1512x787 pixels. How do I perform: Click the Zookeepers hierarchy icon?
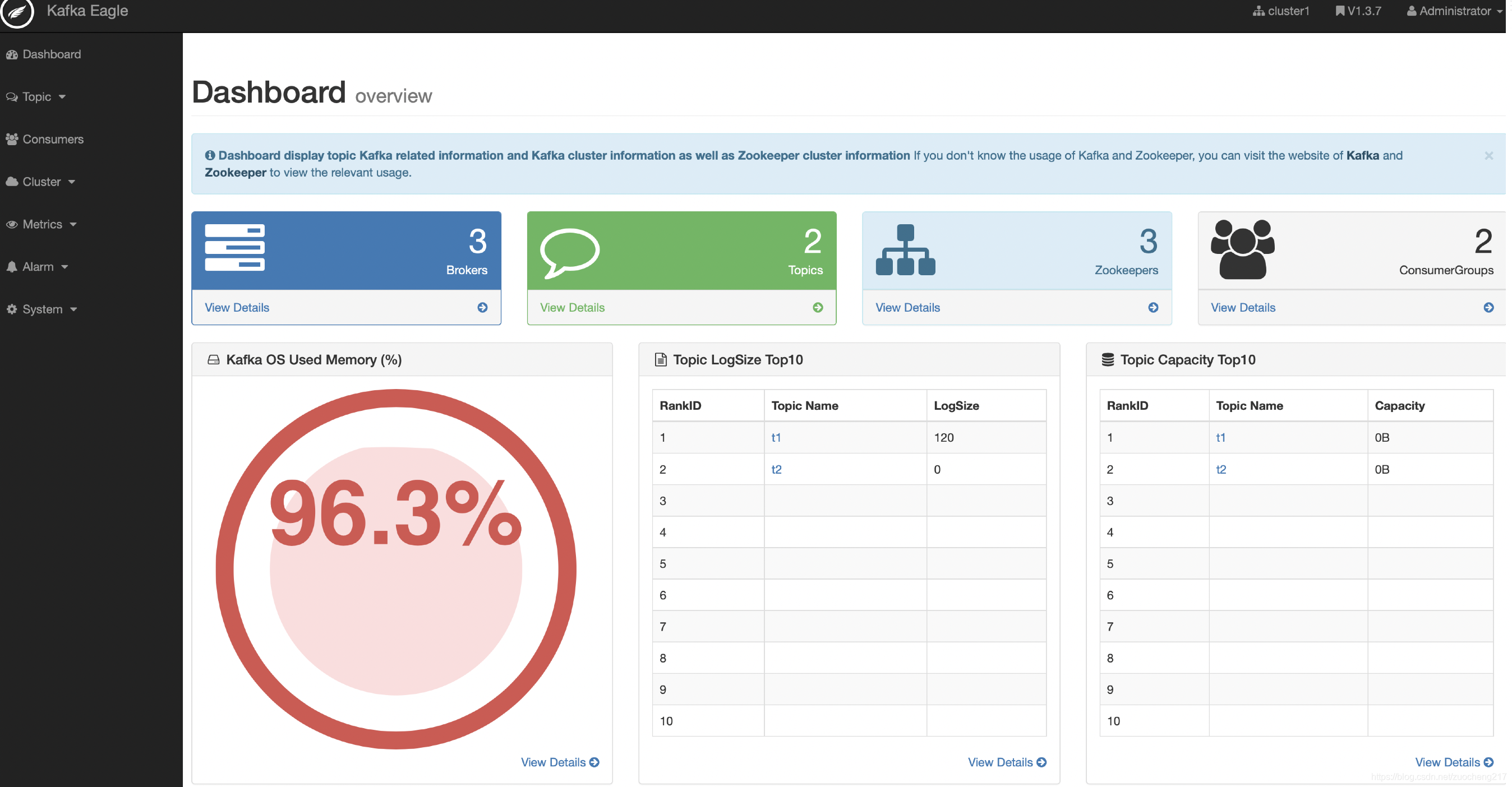(905, 250)
